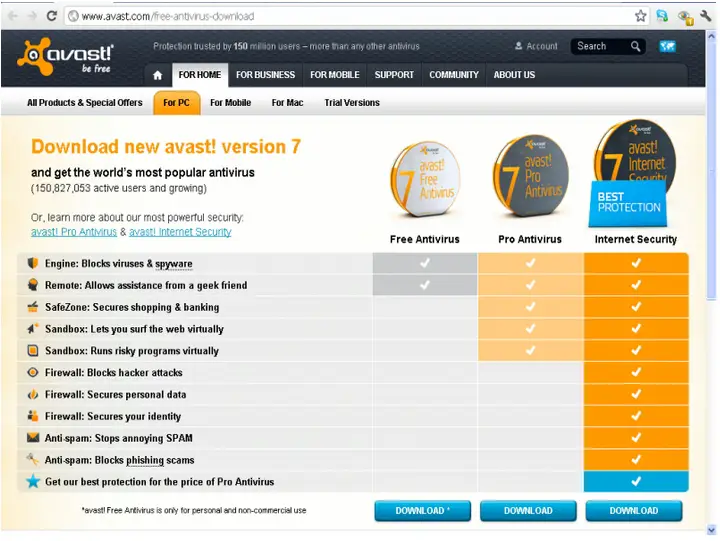The image size is (720, 541).
Task: Click the icon beside Firewall: Secures personal data
Action: 33,394
